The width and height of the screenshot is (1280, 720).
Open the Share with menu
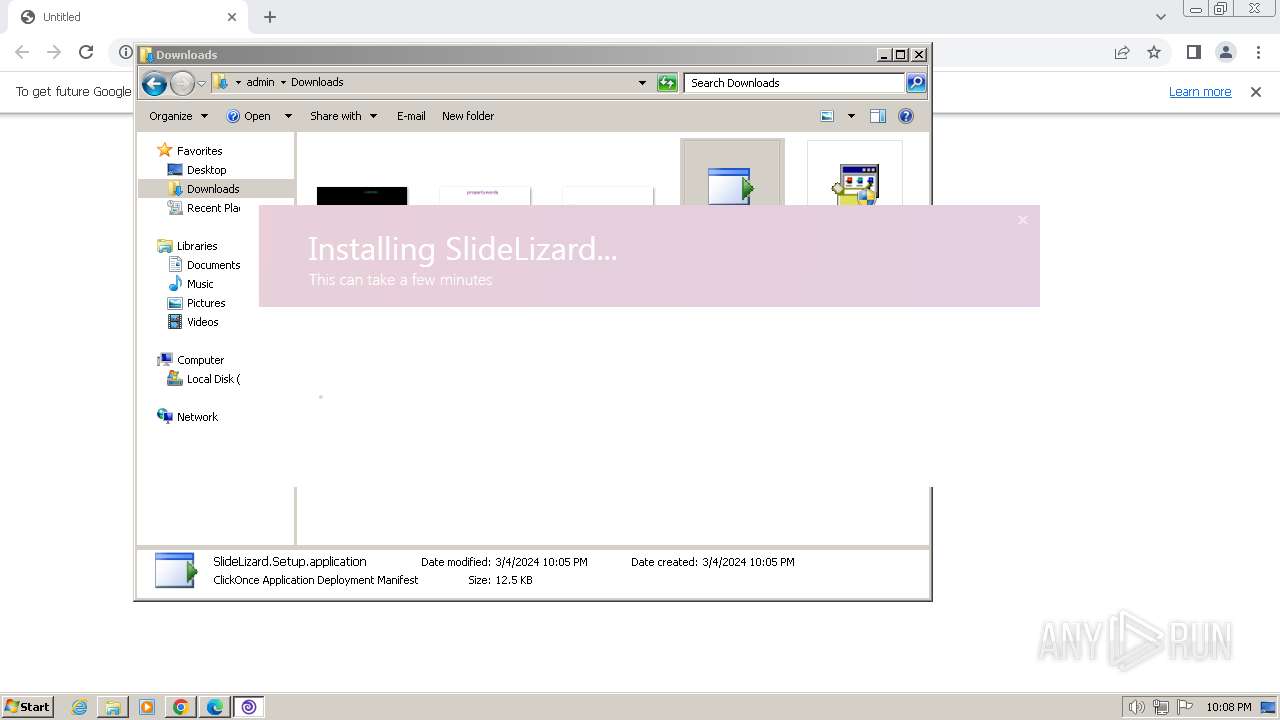pos(343,116)
